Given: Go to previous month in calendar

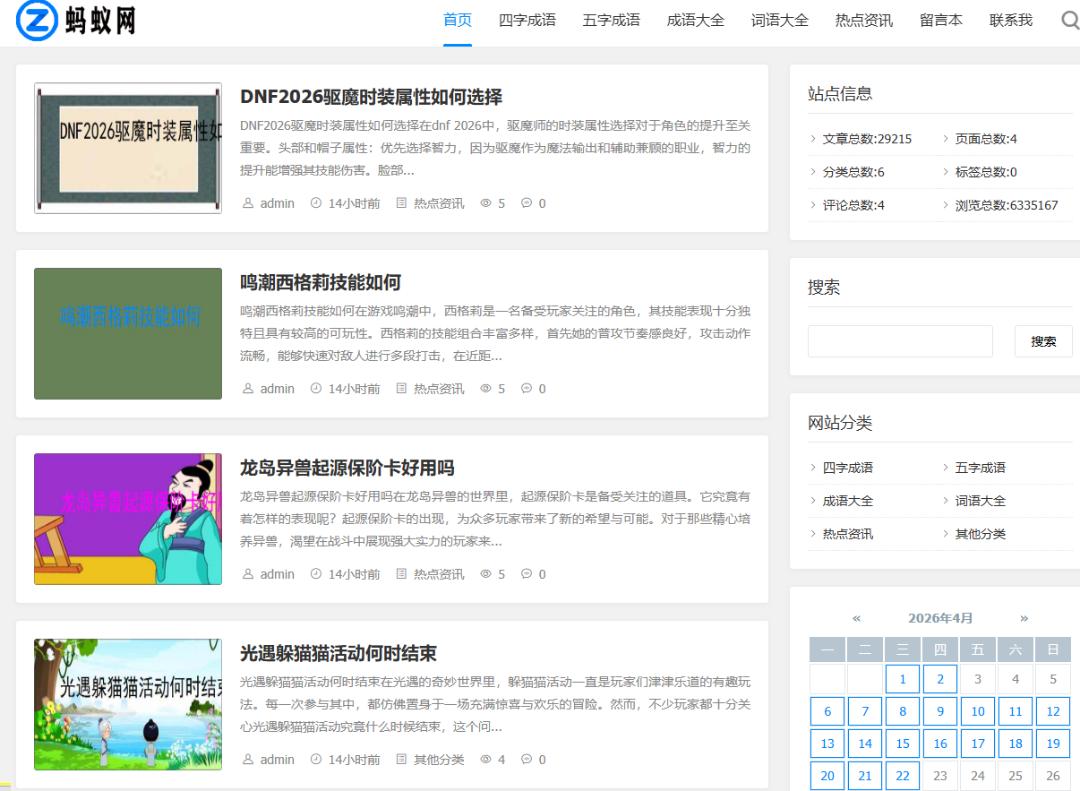Looking at the screenshot, I should point(856,618).
